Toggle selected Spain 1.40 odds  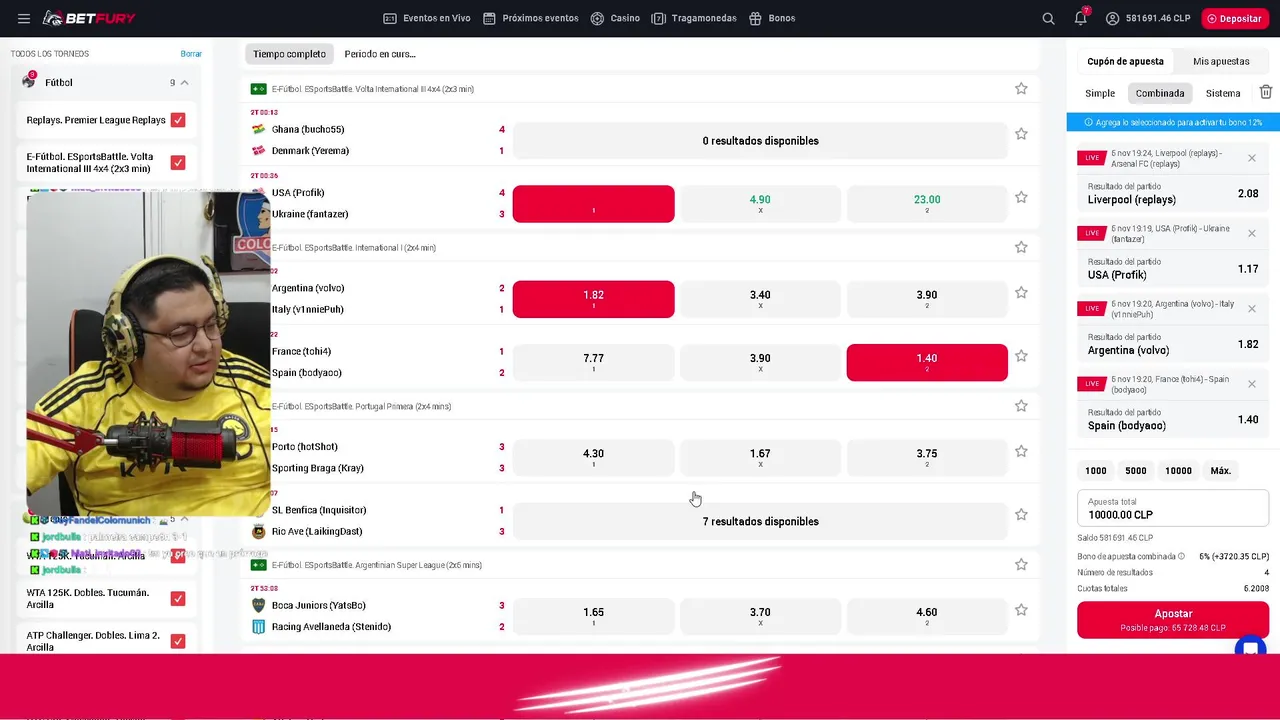(927, 362)
